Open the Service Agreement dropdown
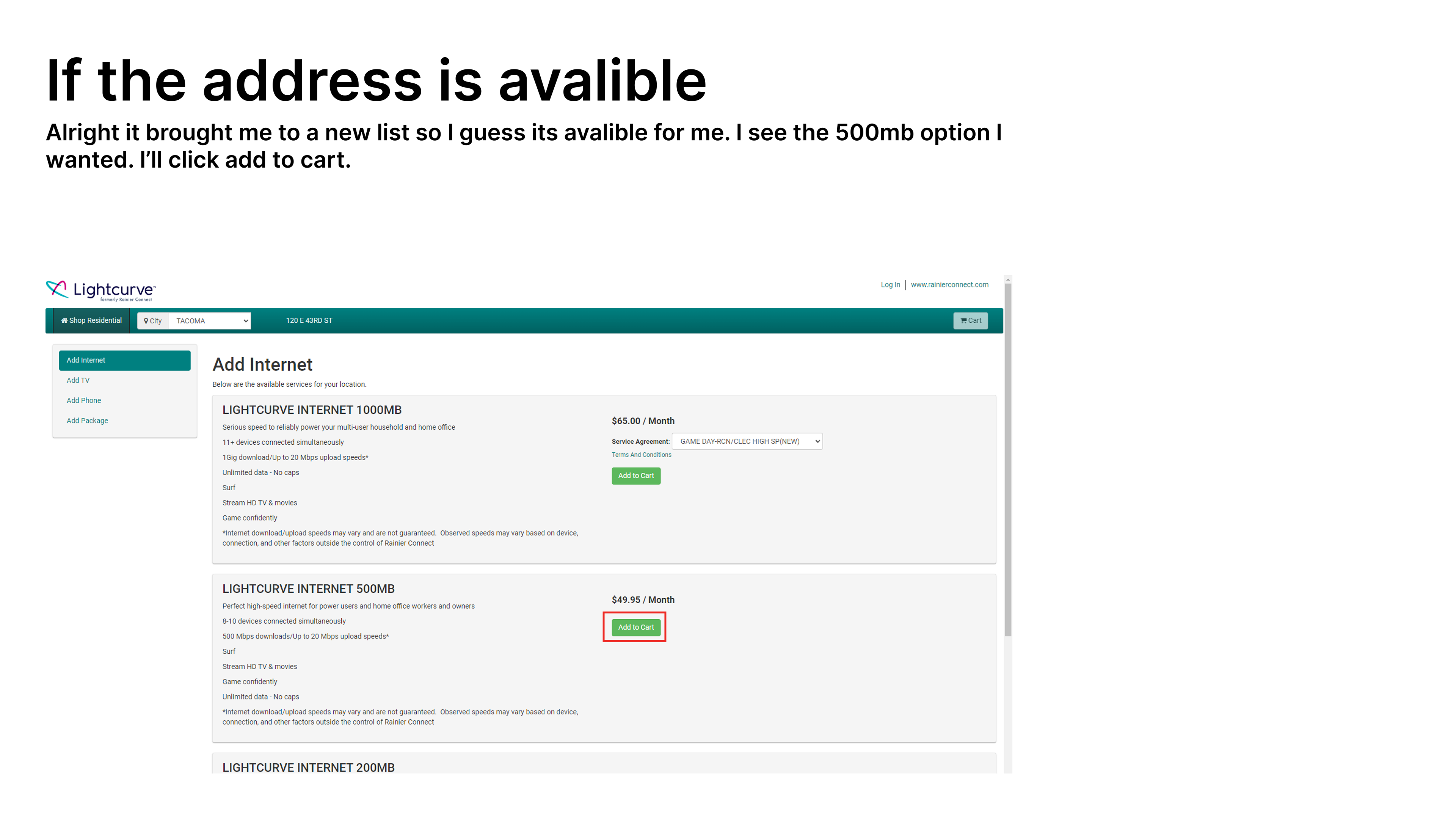Viewport: 1456px width, 819px height. click(x=747, y=441)
